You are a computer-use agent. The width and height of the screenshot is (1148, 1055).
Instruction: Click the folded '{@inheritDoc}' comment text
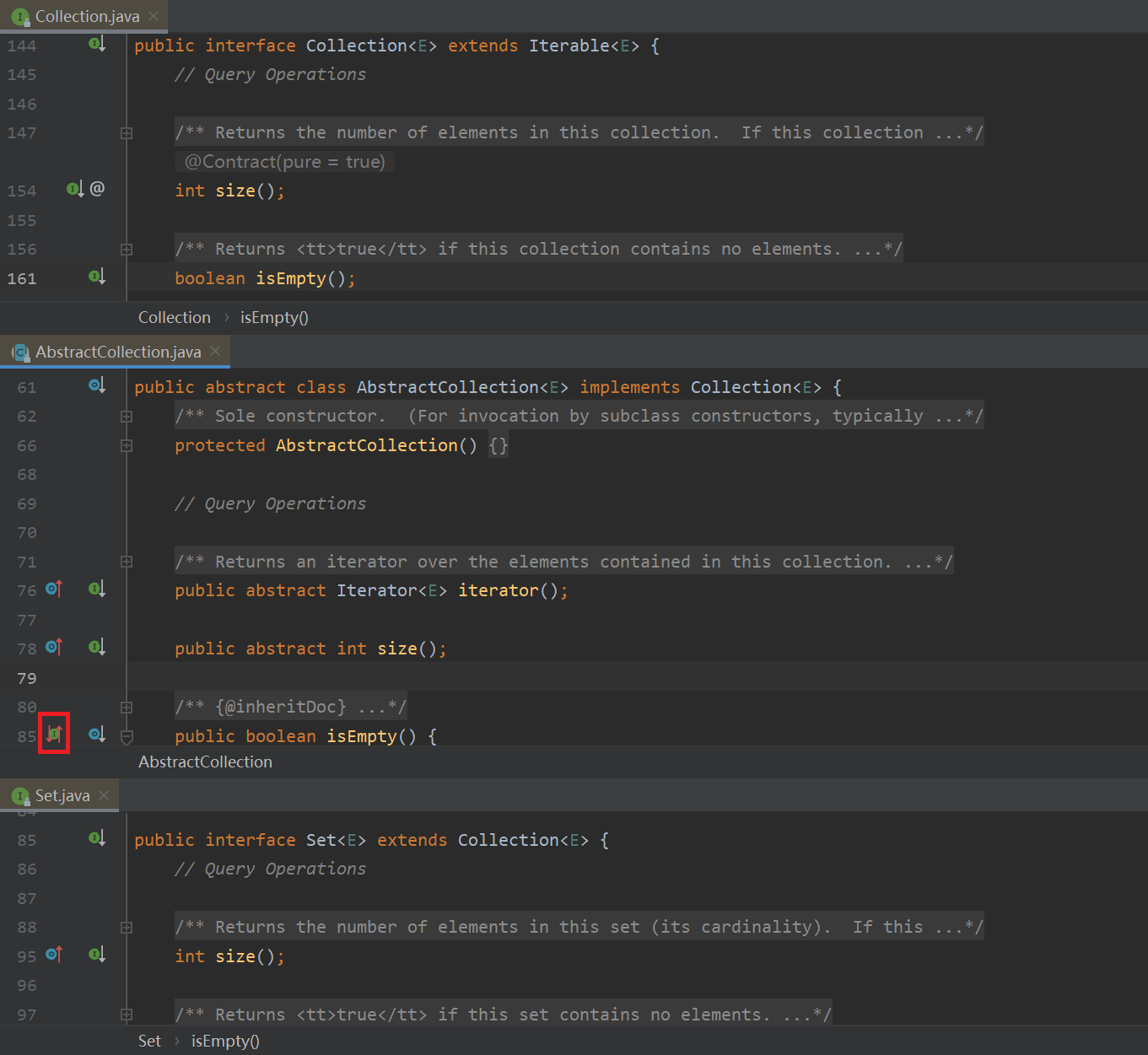coord(291,707)
